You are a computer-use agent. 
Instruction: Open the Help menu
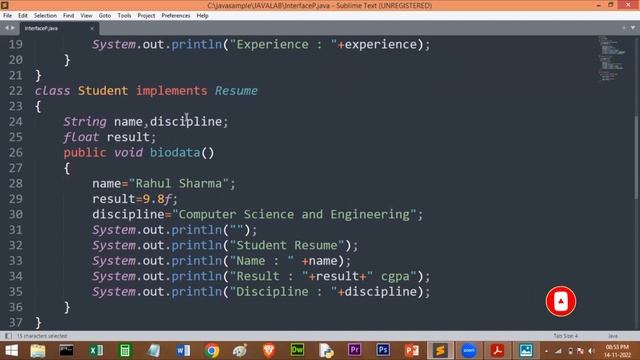(202, 16)
